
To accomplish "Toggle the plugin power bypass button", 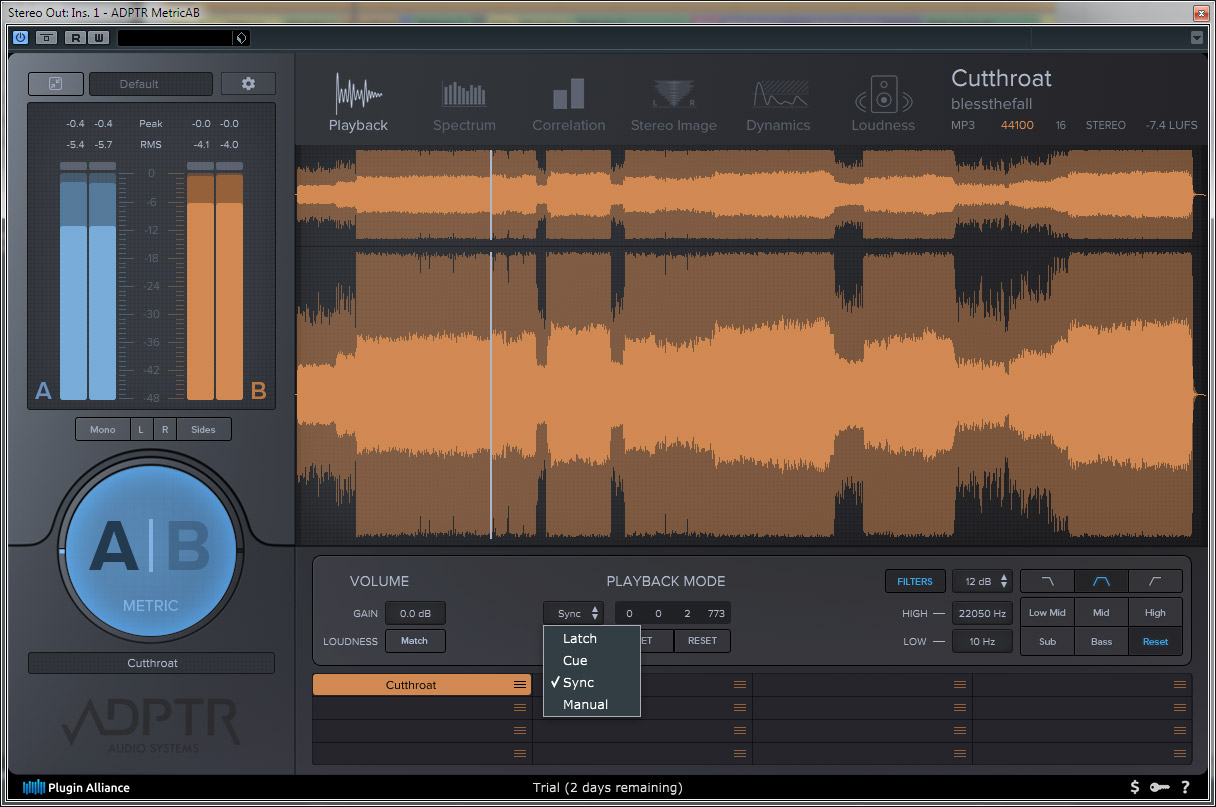I will 21,37.
